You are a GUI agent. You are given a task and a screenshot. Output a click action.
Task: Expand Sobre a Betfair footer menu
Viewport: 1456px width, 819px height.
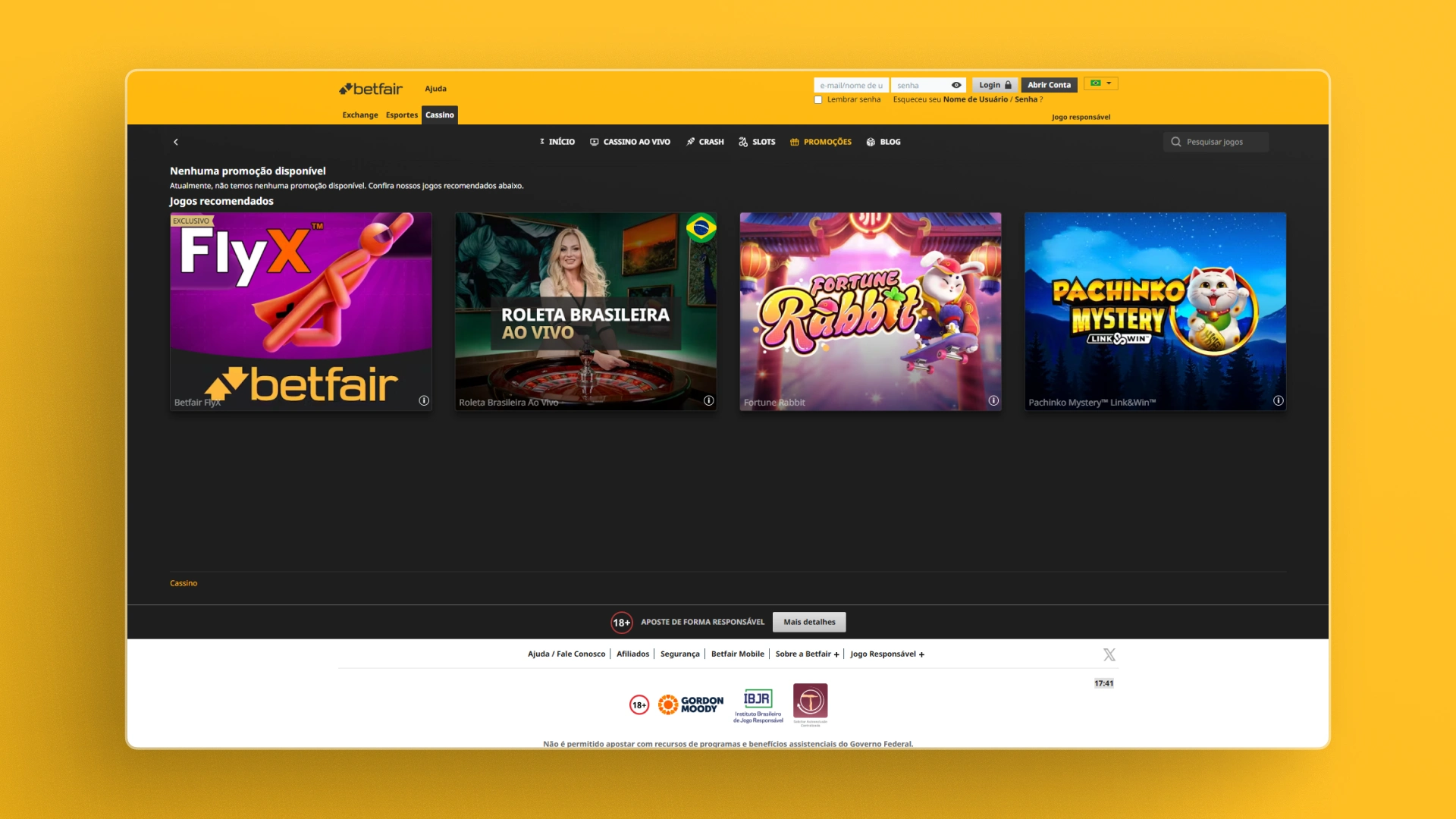point(807,654)
